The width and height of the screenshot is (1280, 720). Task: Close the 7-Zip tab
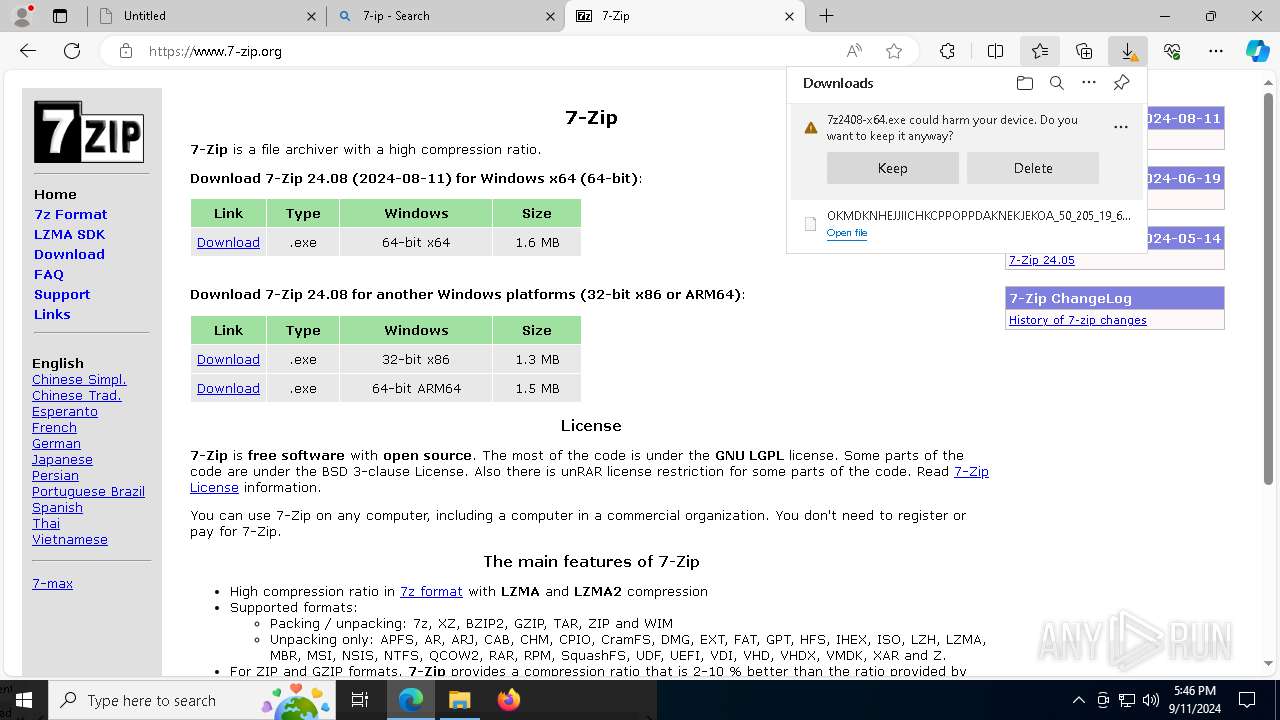(790, 16)
